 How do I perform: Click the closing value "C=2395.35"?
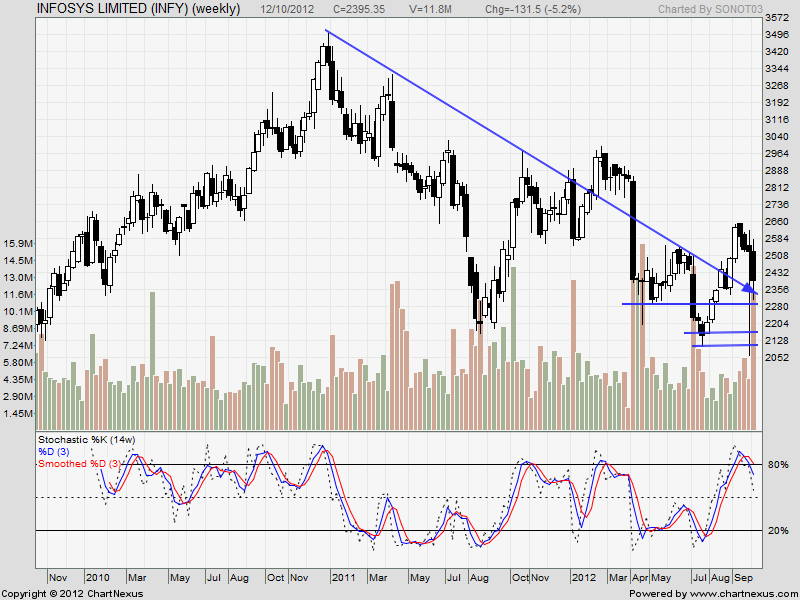359,9
